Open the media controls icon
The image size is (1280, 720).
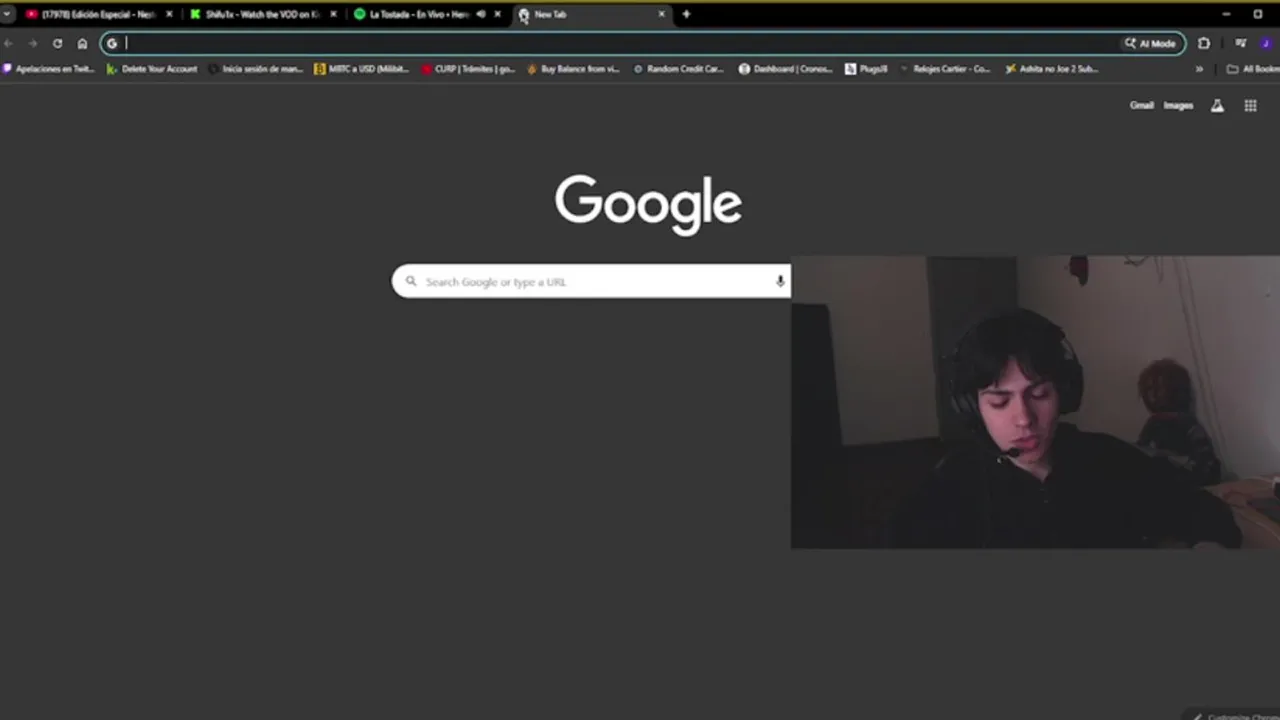(1241, 43)
